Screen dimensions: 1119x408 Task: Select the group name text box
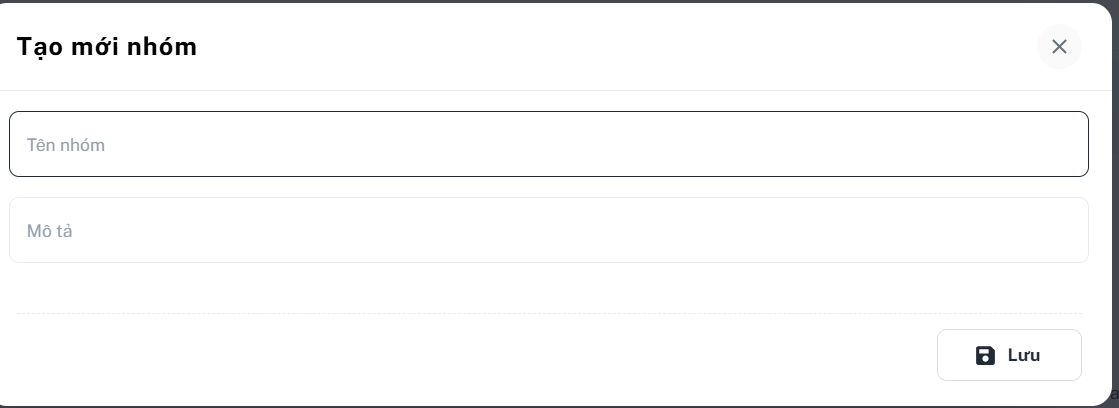548,145
